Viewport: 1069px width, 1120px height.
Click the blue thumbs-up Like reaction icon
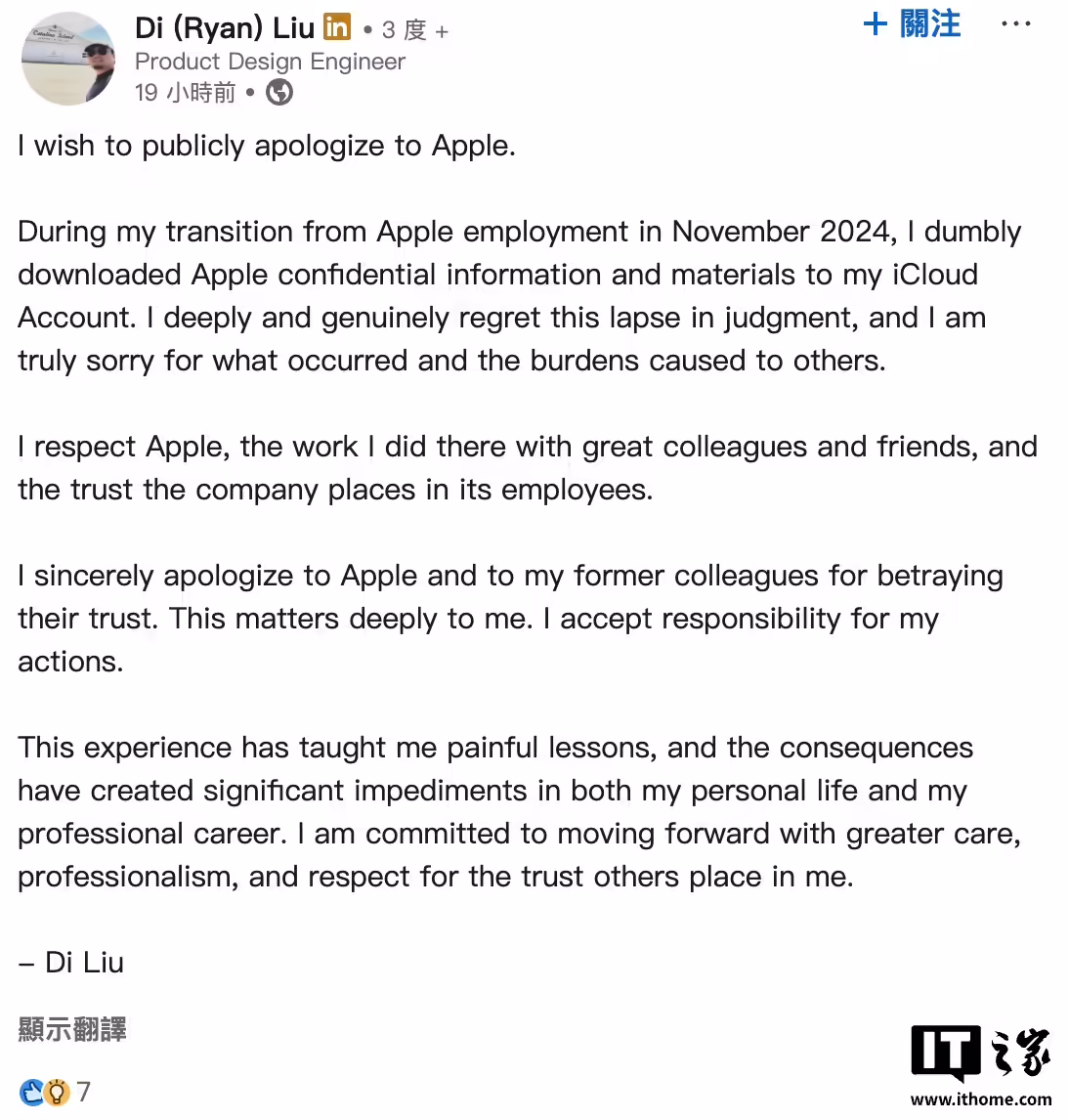(x=31, y=1092)
